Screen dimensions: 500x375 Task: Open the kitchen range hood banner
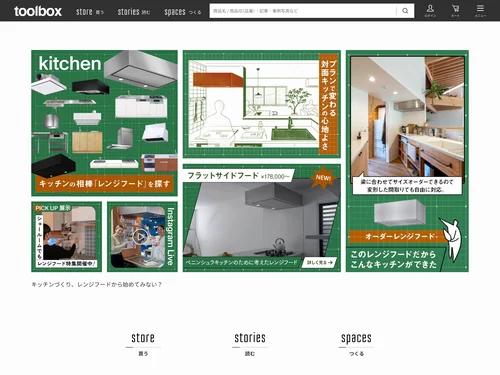tap(104, 123)
